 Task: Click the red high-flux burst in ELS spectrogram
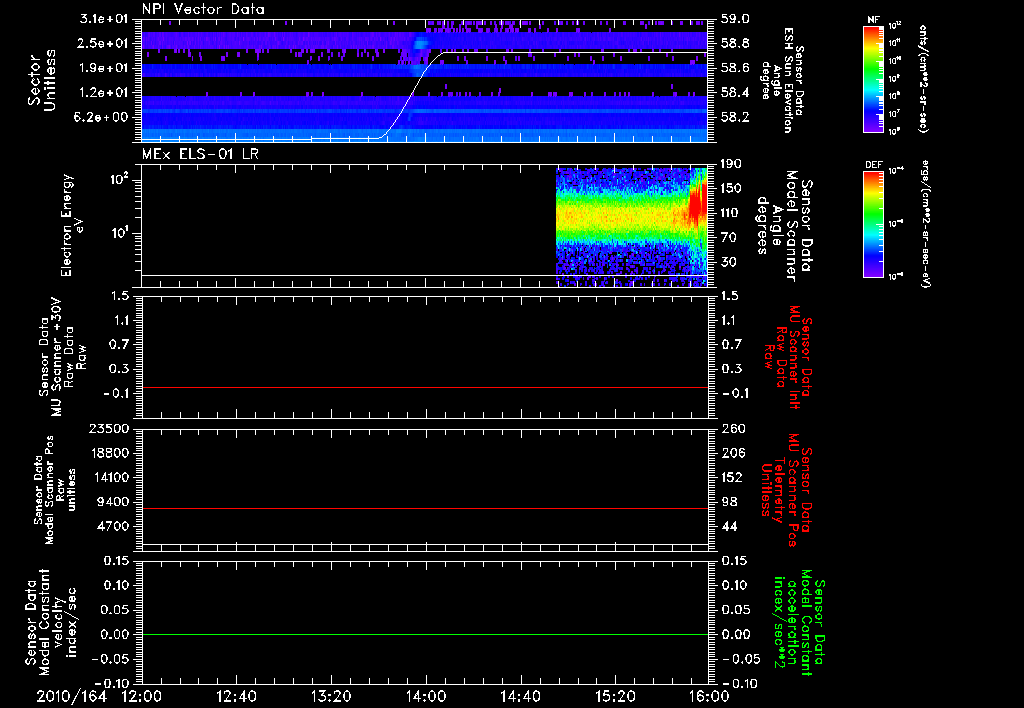[x=697, y=206]
